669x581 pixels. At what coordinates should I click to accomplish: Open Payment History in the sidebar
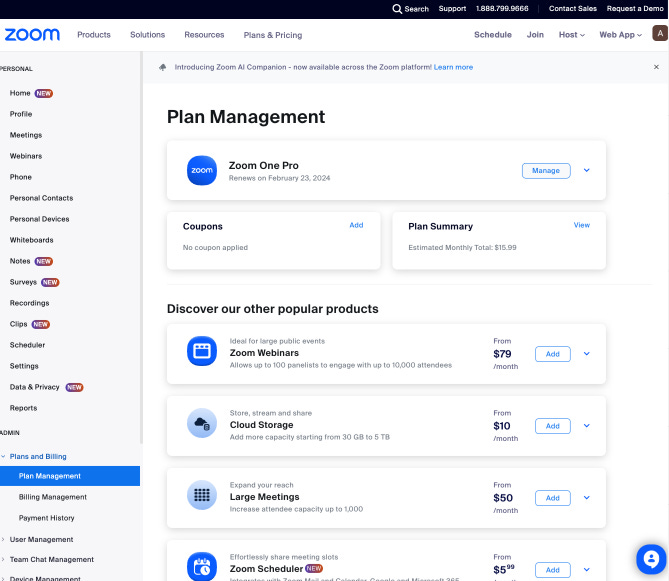pos(47,518)
